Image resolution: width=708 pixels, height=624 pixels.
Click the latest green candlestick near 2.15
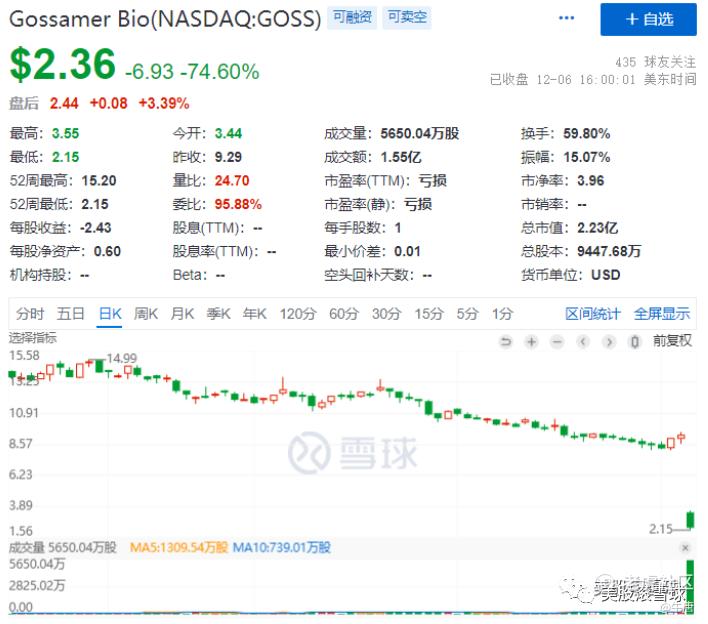pos(690,520)
